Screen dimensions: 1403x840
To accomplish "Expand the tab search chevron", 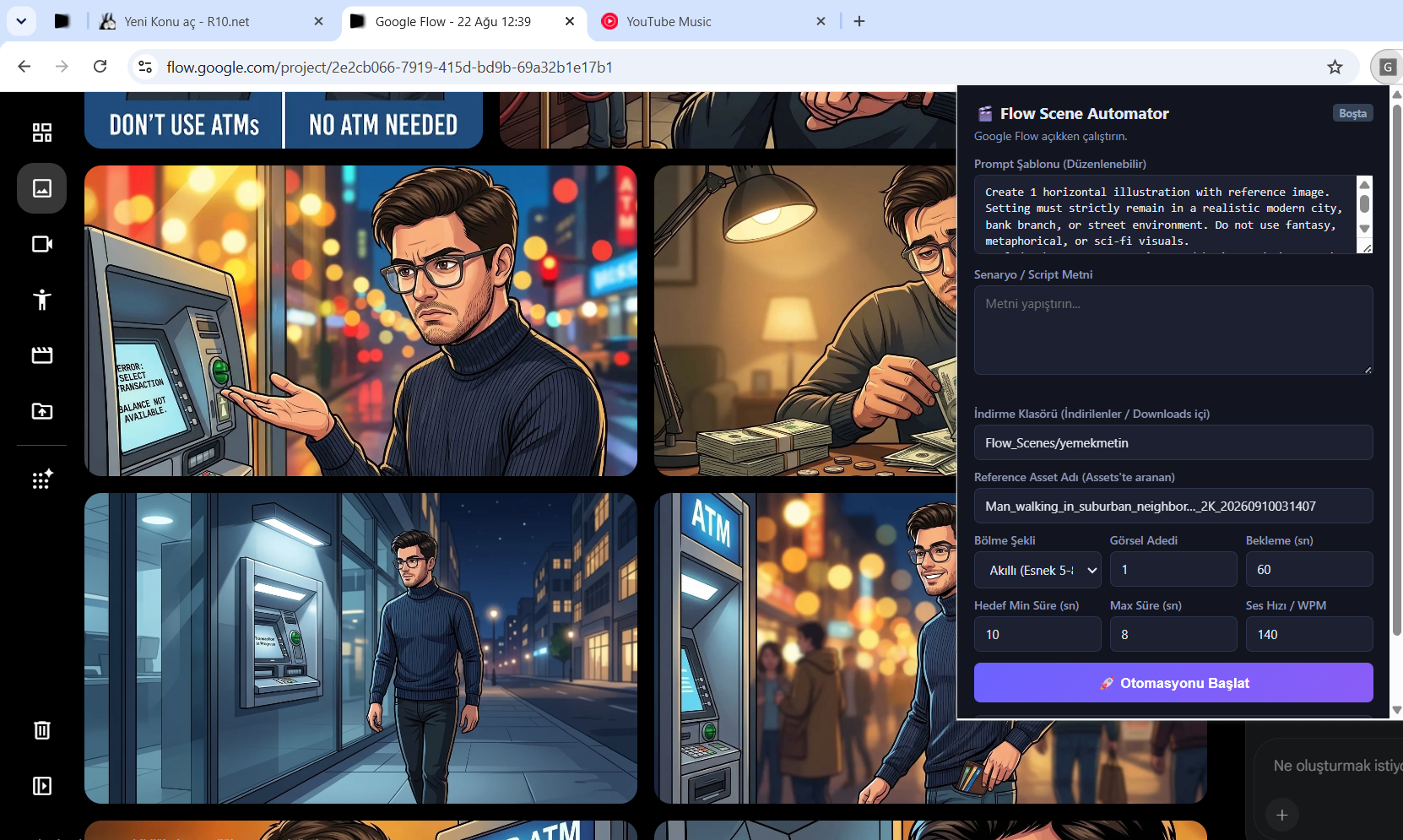I will 21,21.
